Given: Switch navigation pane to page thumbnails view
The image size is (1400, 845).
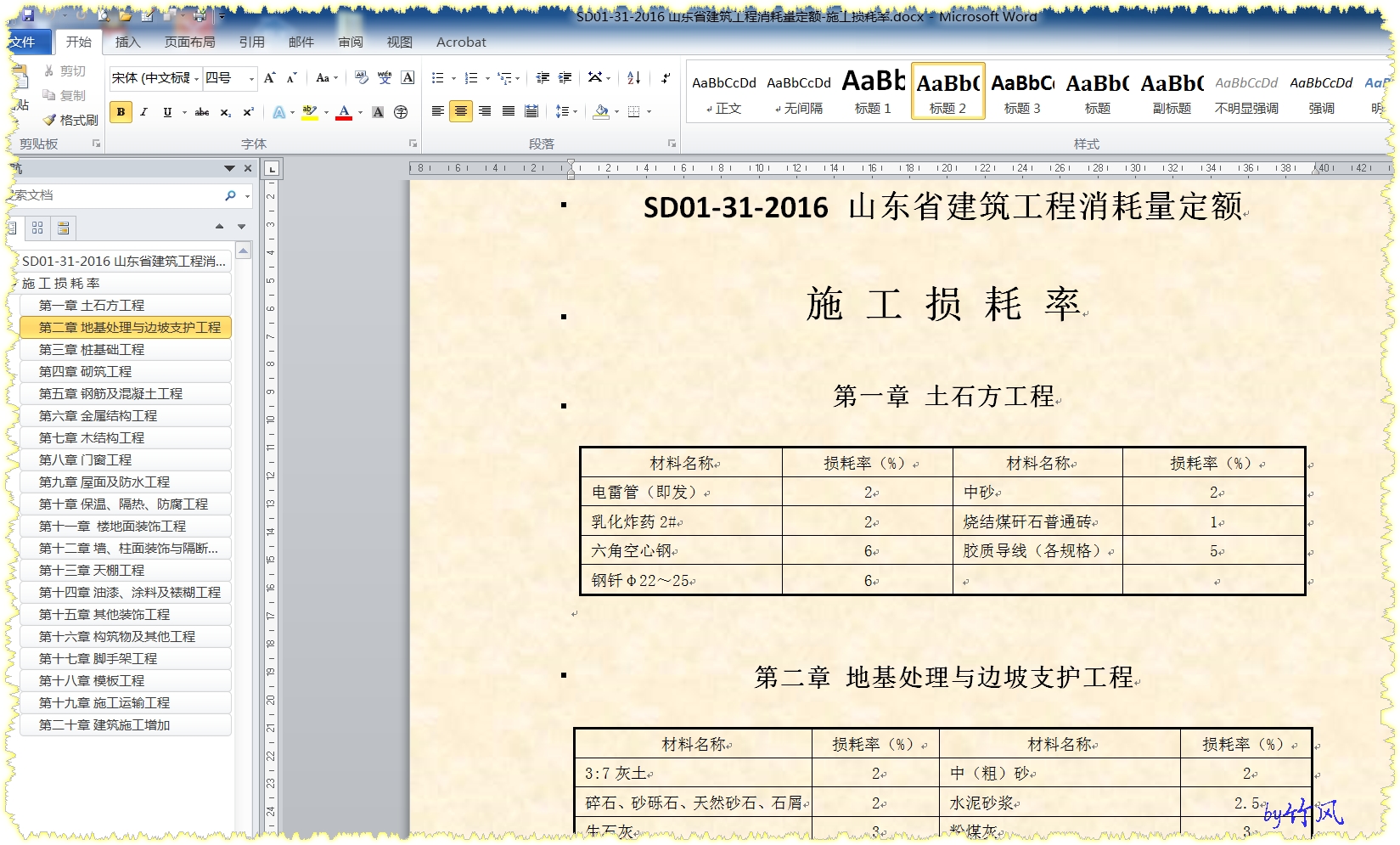Looking at the screenshot, I should click(37, 228).
